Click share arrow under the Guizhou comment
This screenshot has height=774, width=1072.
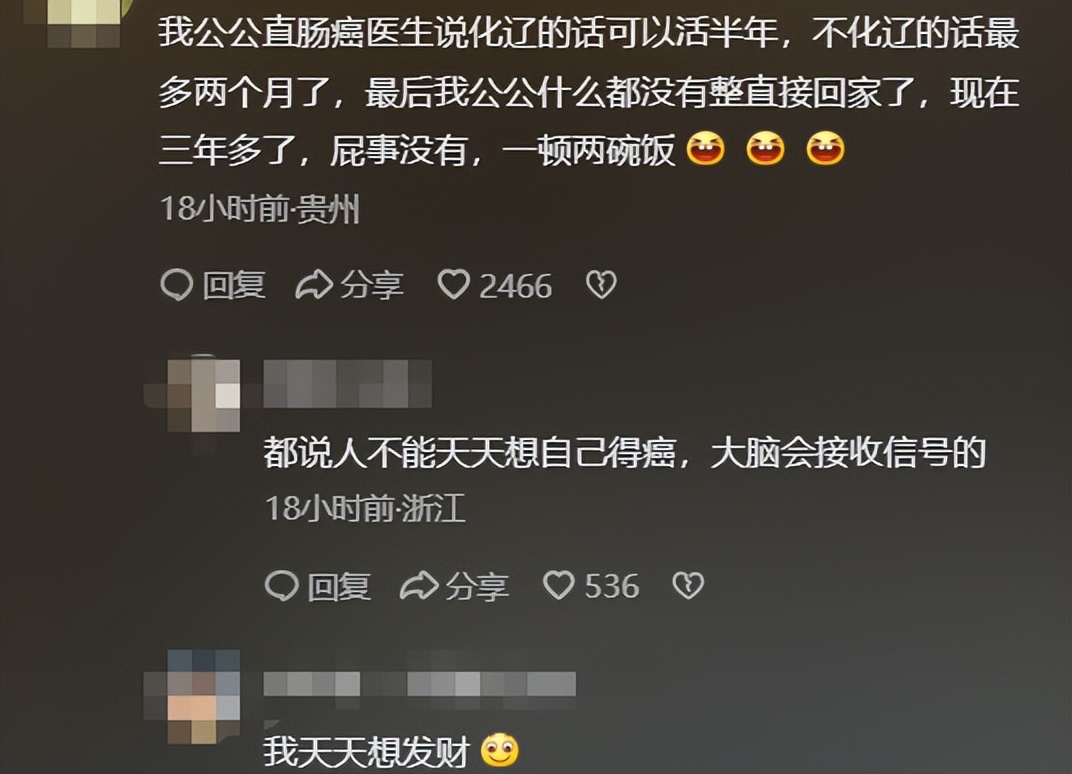pos(314,285)
